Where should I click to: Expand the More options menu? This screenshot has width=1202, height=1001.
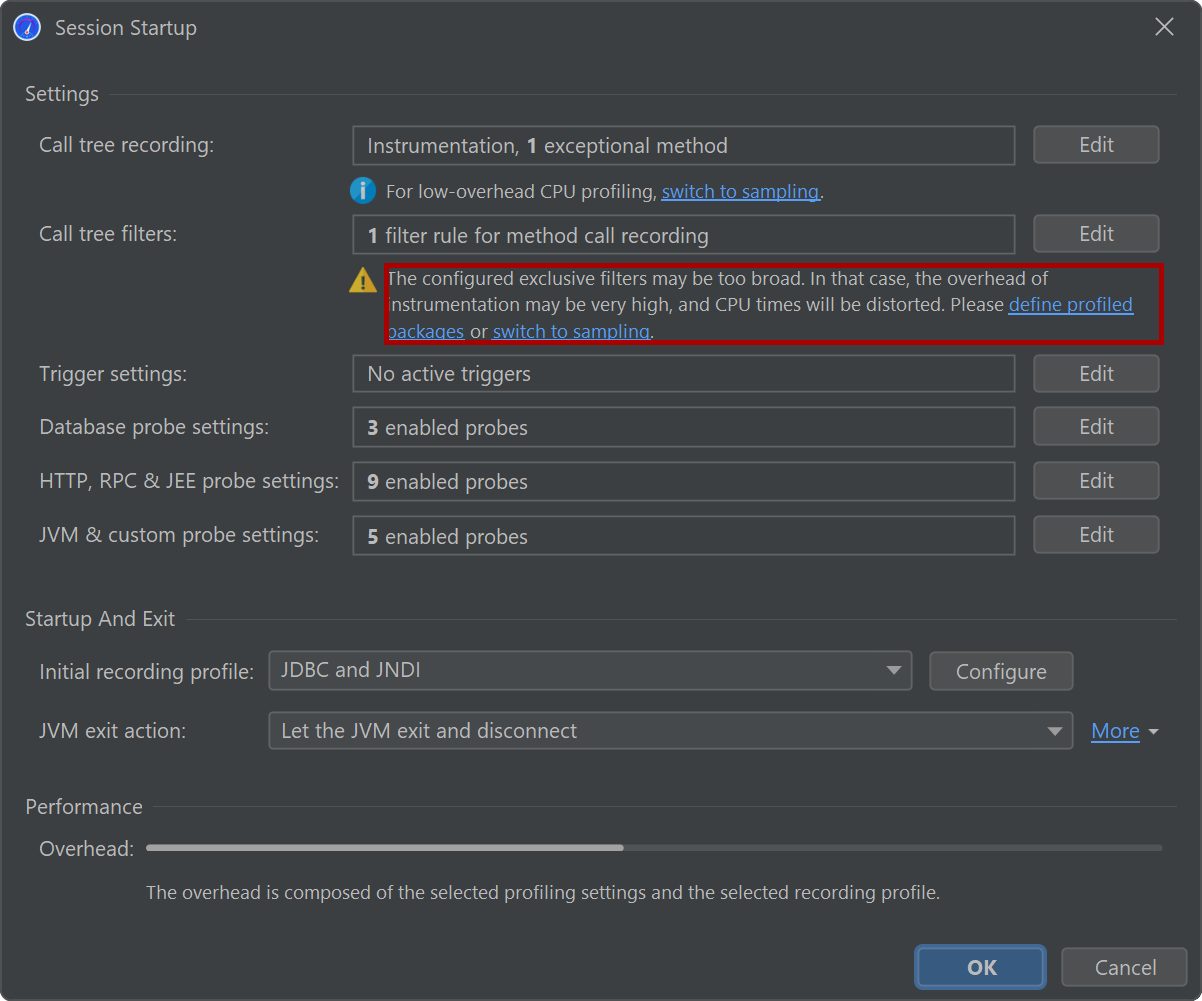(x=1124, y=731)
